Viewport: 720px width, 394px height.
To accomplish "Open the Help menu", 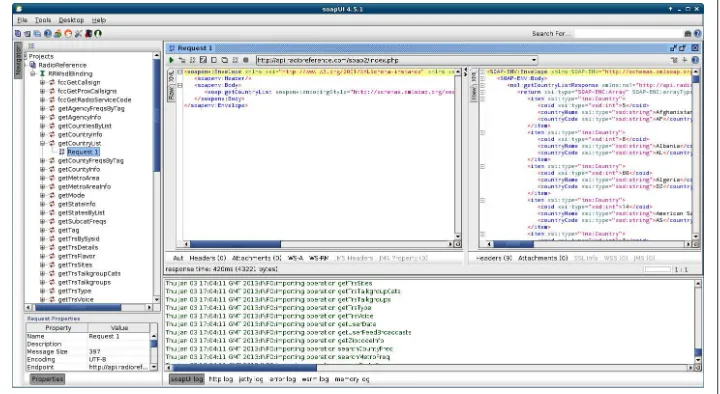I will point(99,20).
